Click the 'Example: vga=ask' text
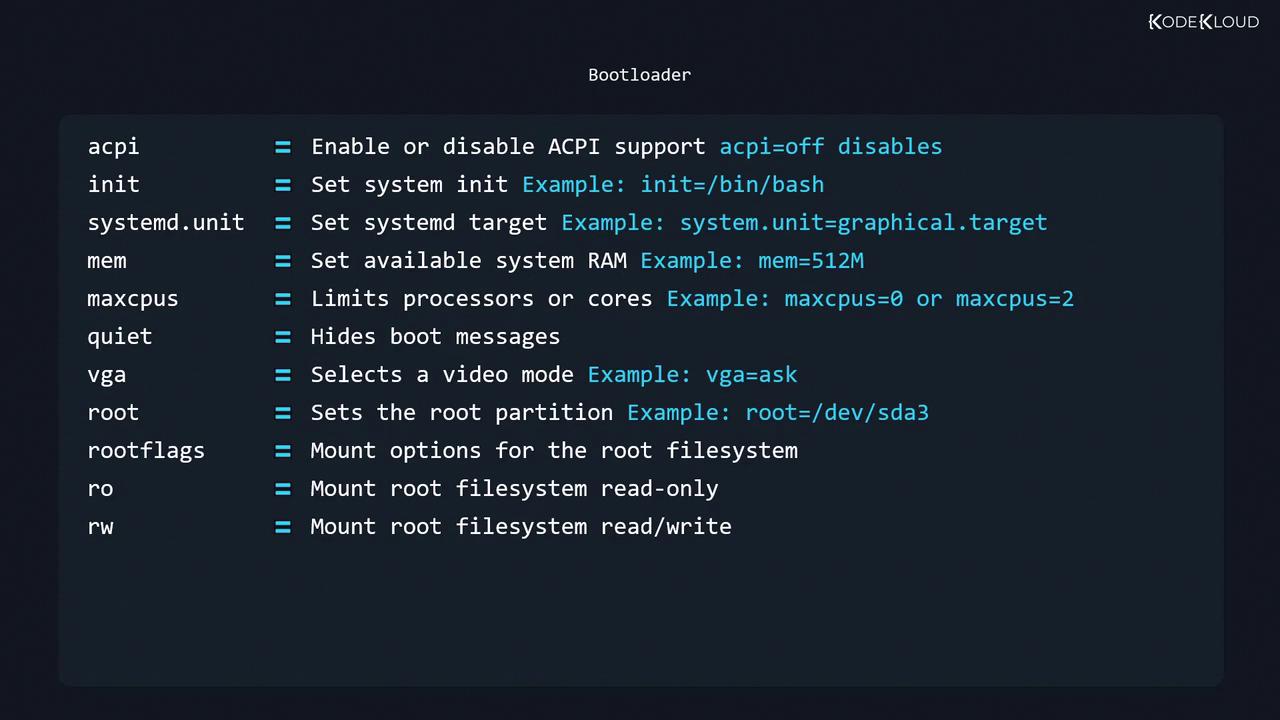The image size is (1280, 720). [x=692, y=375]
